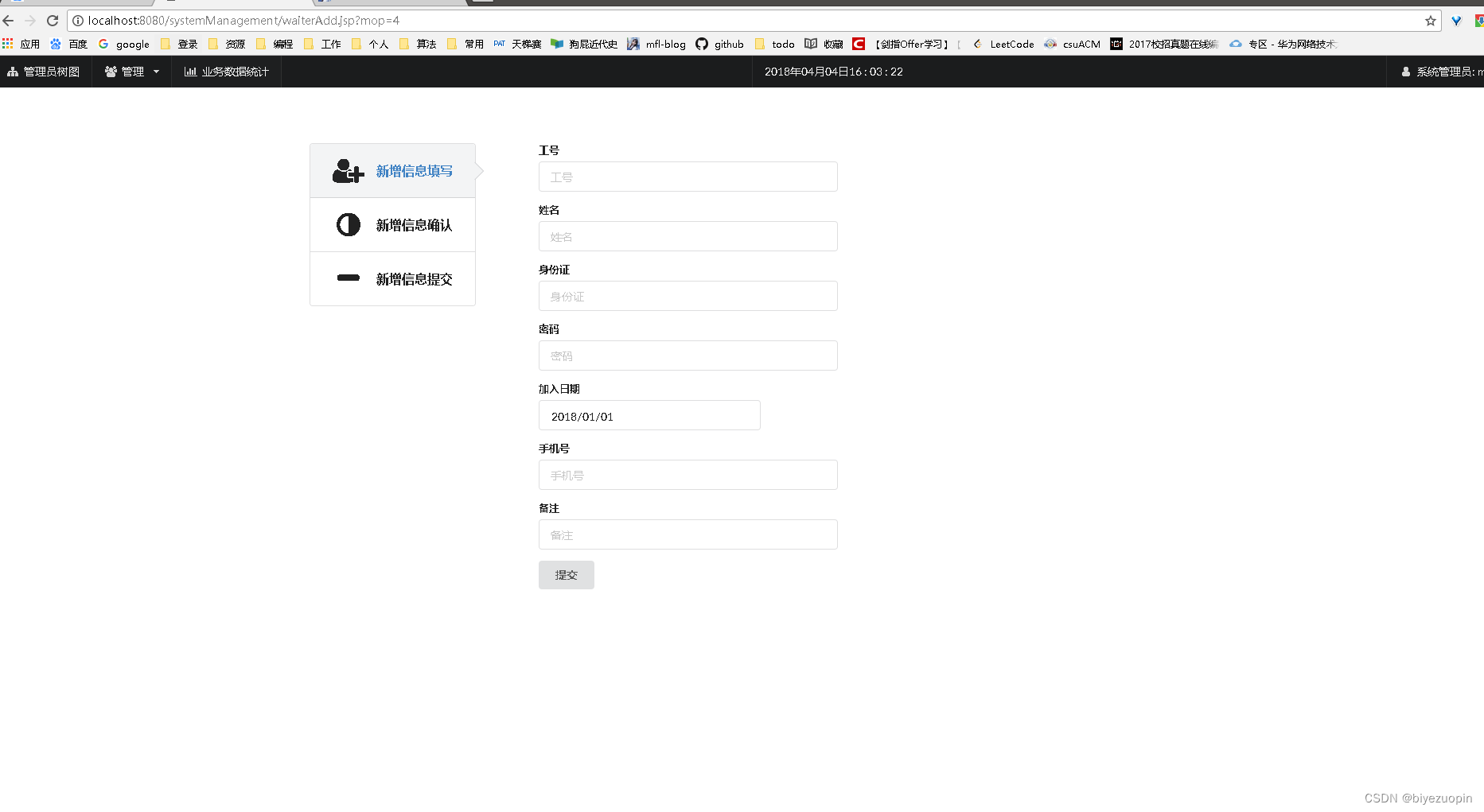This screenshot has height=812, width=1484.
Task: Click the half-circle icon for 新增信息确认
Action: coord(349,225)
